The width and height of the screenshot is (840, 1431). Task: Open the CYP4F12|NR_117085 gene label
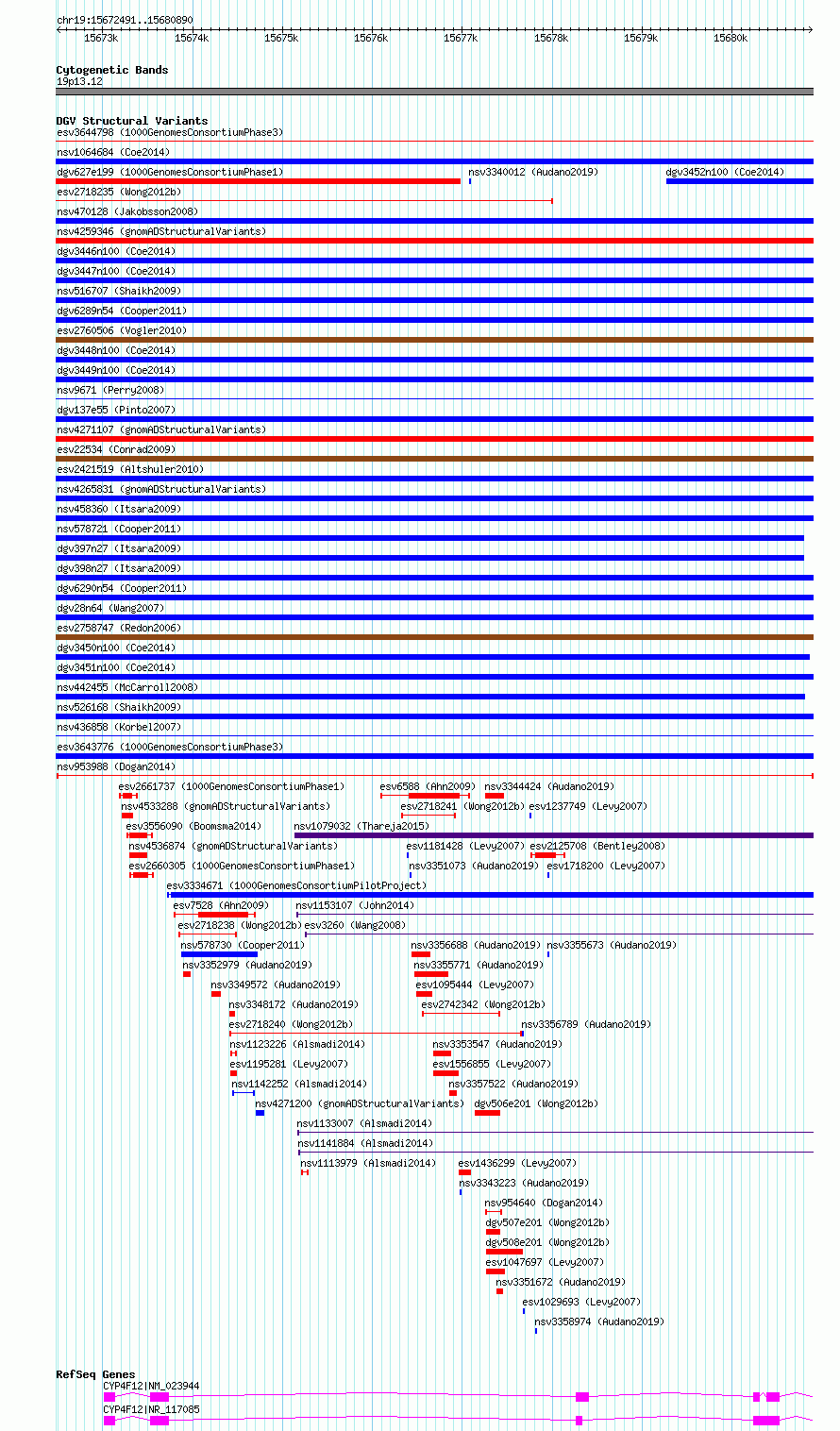coord(151,1410)
